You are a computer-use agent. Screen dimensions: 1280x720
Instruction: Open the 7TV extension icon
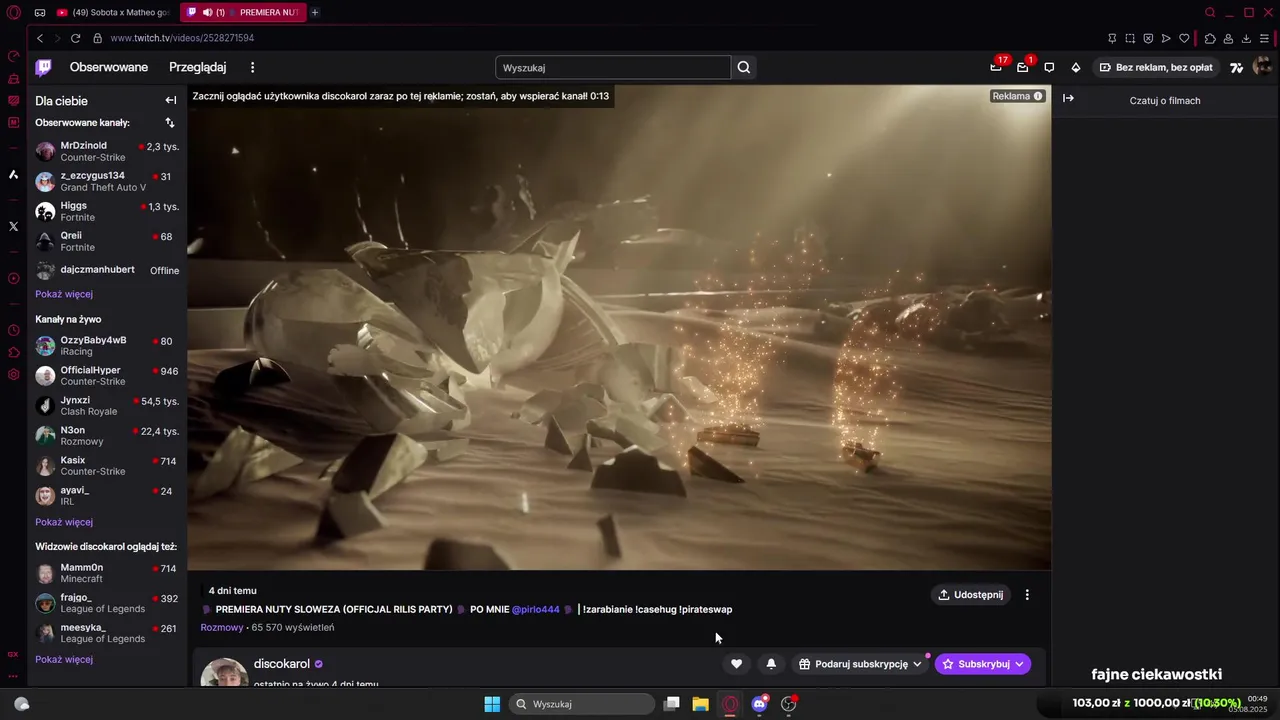[1237, 67]
